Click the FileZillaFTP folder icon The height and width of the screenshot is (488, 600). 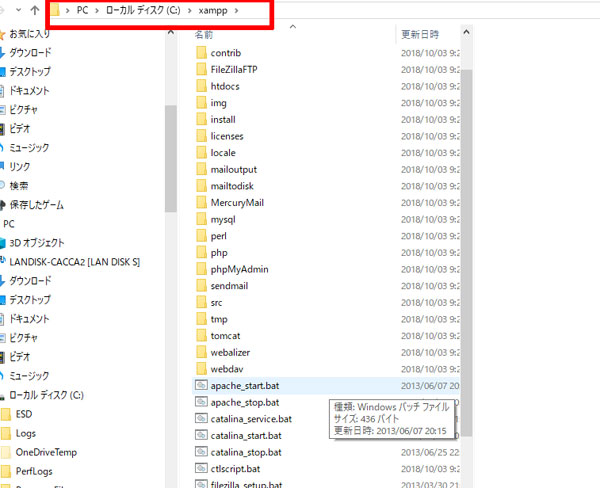(201, 69)
